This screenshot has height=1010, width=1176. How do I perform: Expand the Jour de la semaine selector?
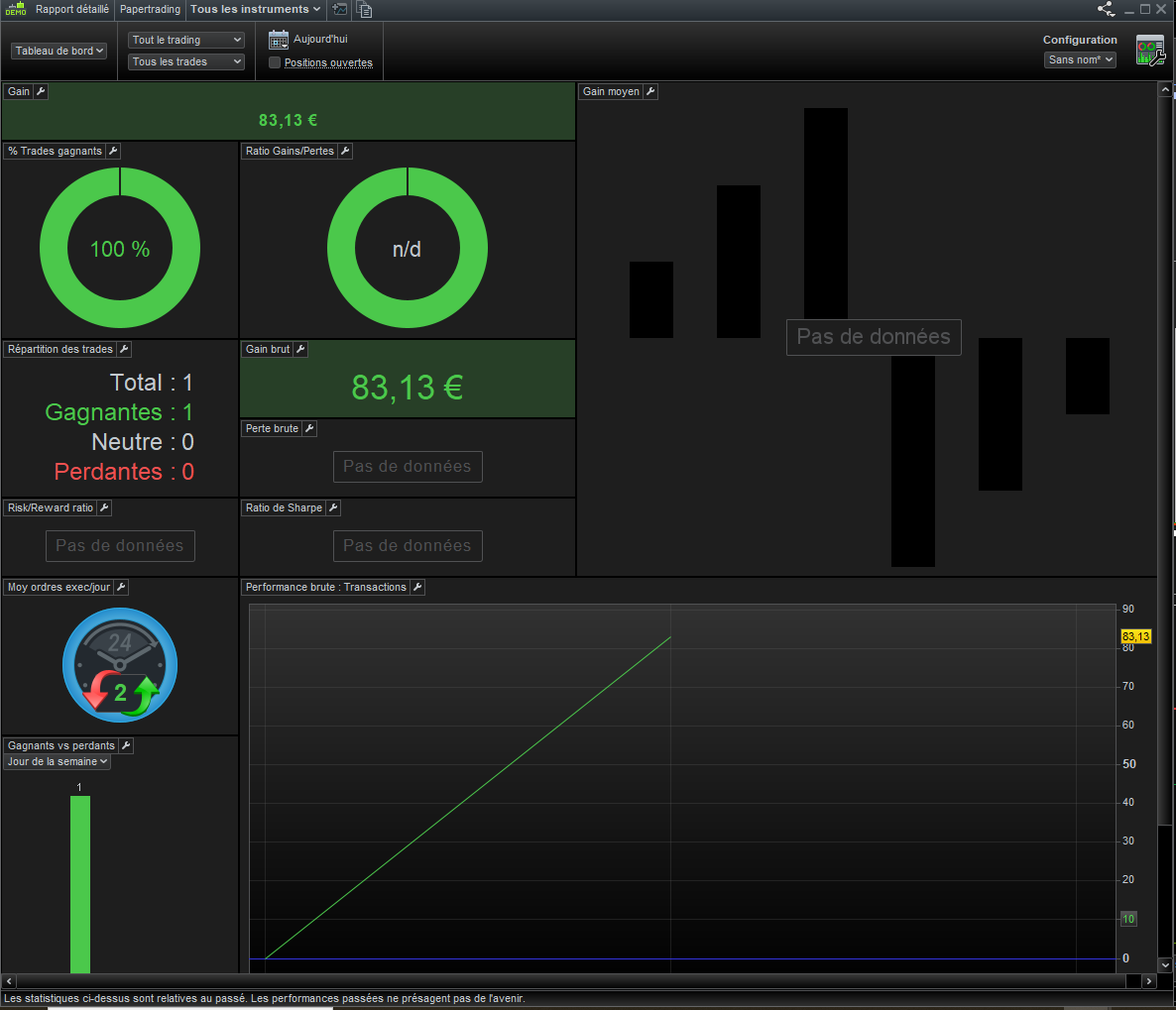(58, 762)
